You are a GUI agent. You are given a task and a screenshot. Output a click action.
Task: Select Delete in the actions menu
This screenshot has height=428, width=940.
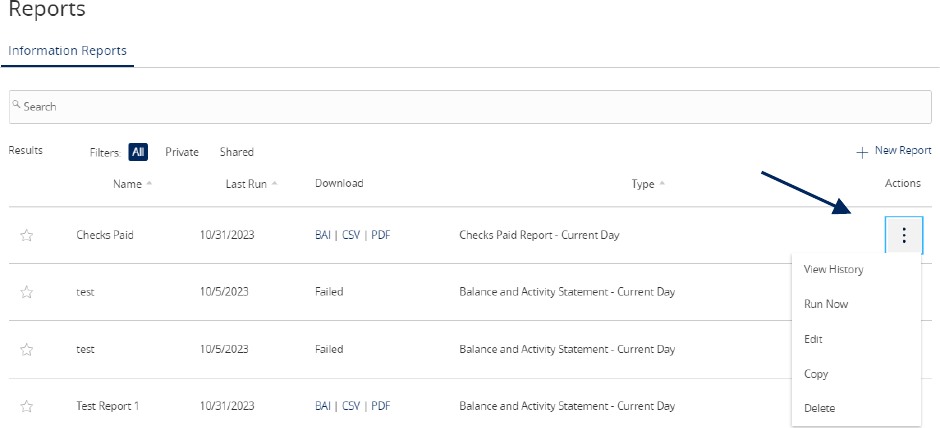click(x=820, y=408)
